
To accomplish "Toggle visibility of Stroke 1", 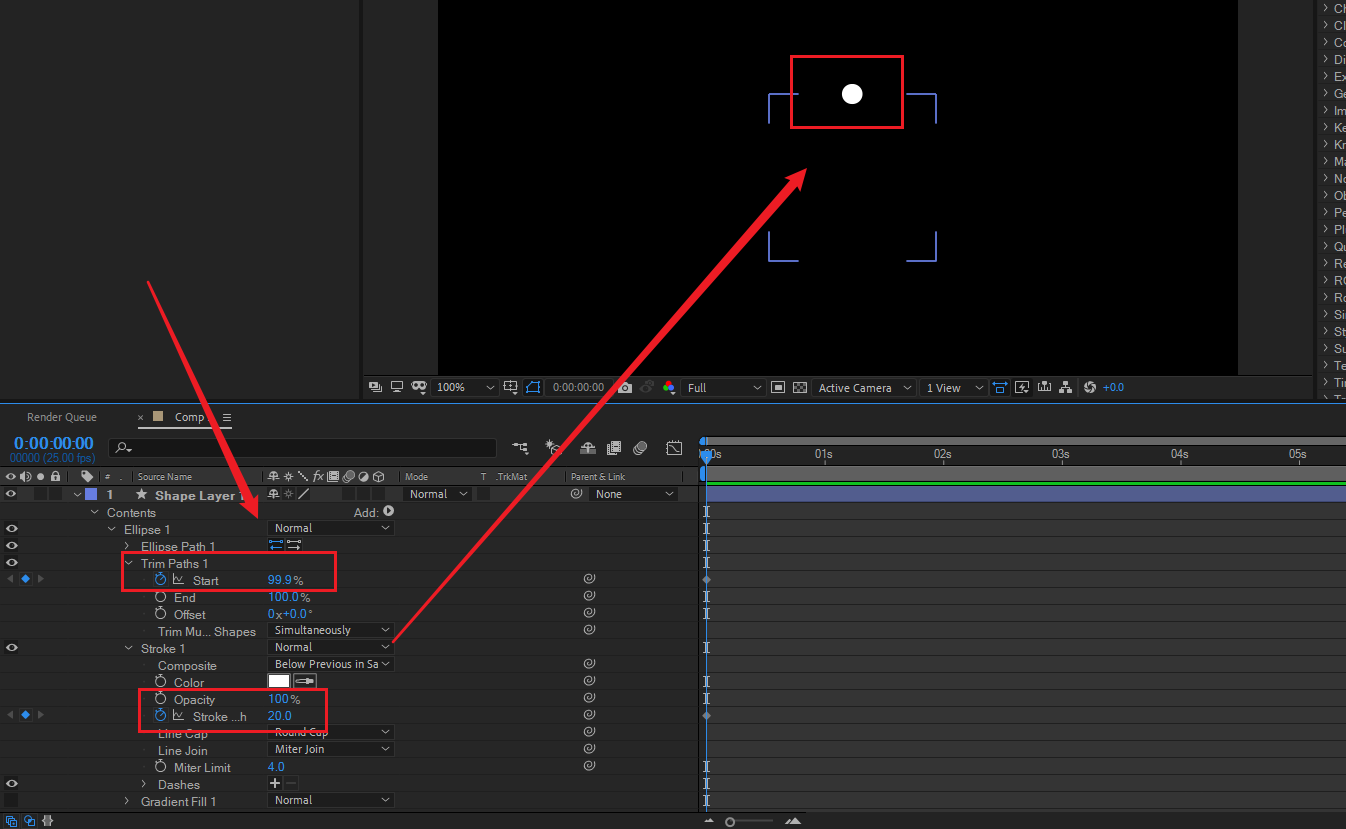I will 11,647.
